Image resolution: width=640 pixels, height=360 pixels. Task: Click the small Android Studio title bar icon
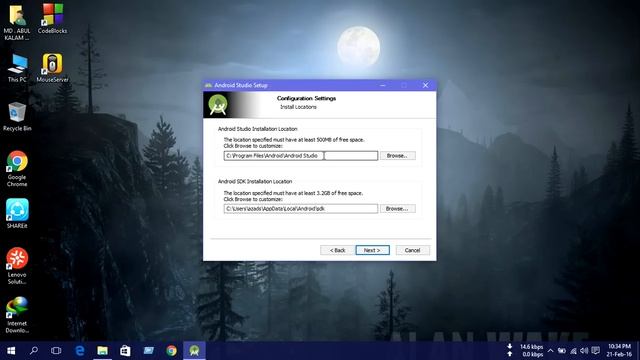coord(208,85)
